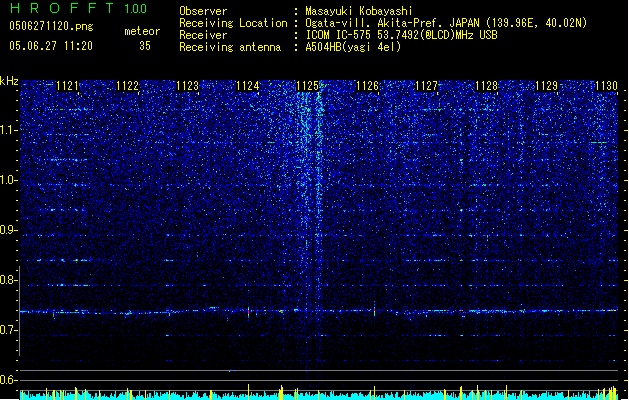Click the cyan signal-level graph below the spectrogram
The height and width of the screenshot is (400, 629).
click(x=319, y=394)
